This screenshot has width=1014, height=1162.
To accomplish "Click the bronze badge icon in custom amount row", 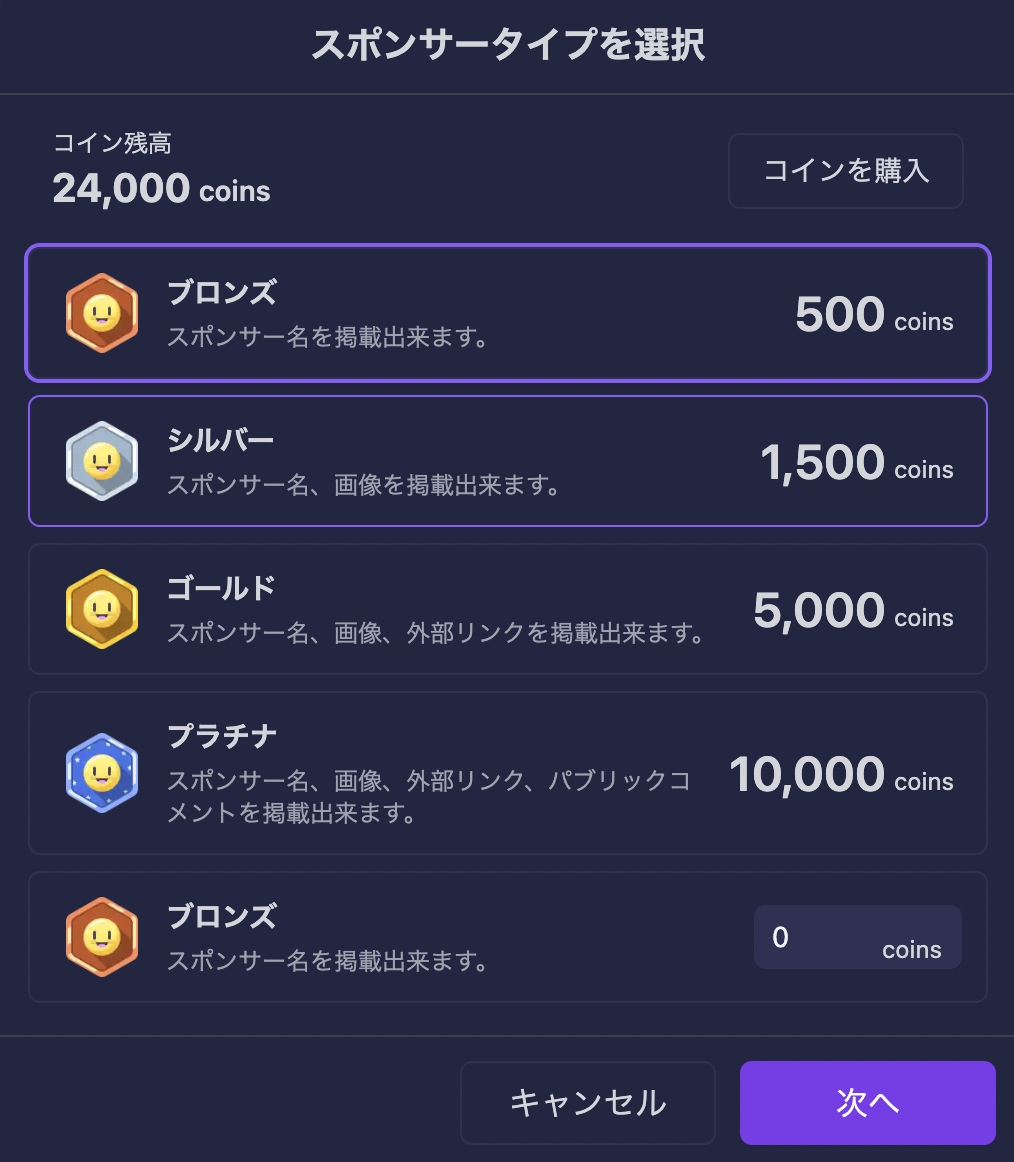I will [101, 937].
